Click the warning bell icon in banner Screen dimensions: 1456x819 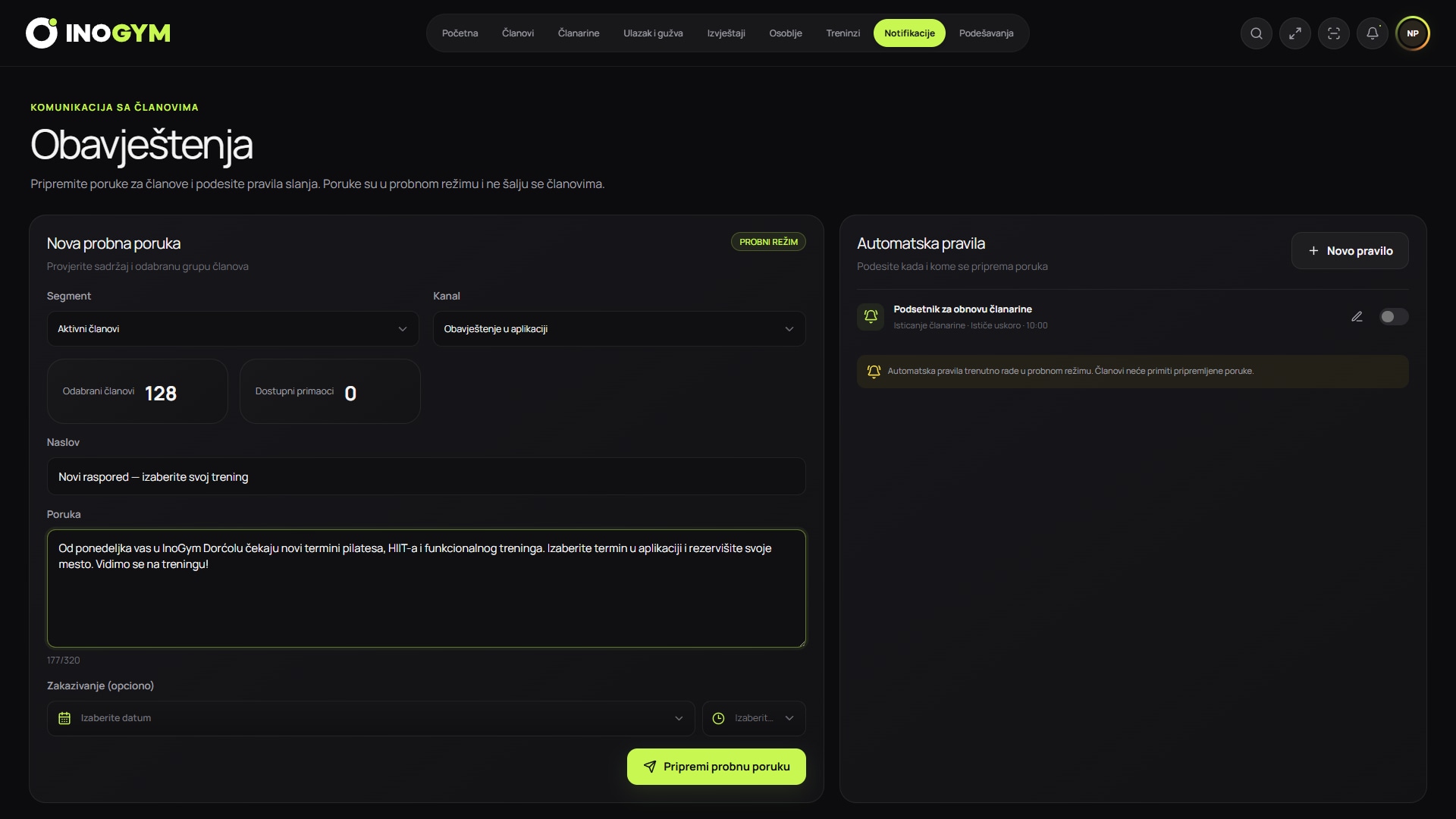(x=874, y=372)
